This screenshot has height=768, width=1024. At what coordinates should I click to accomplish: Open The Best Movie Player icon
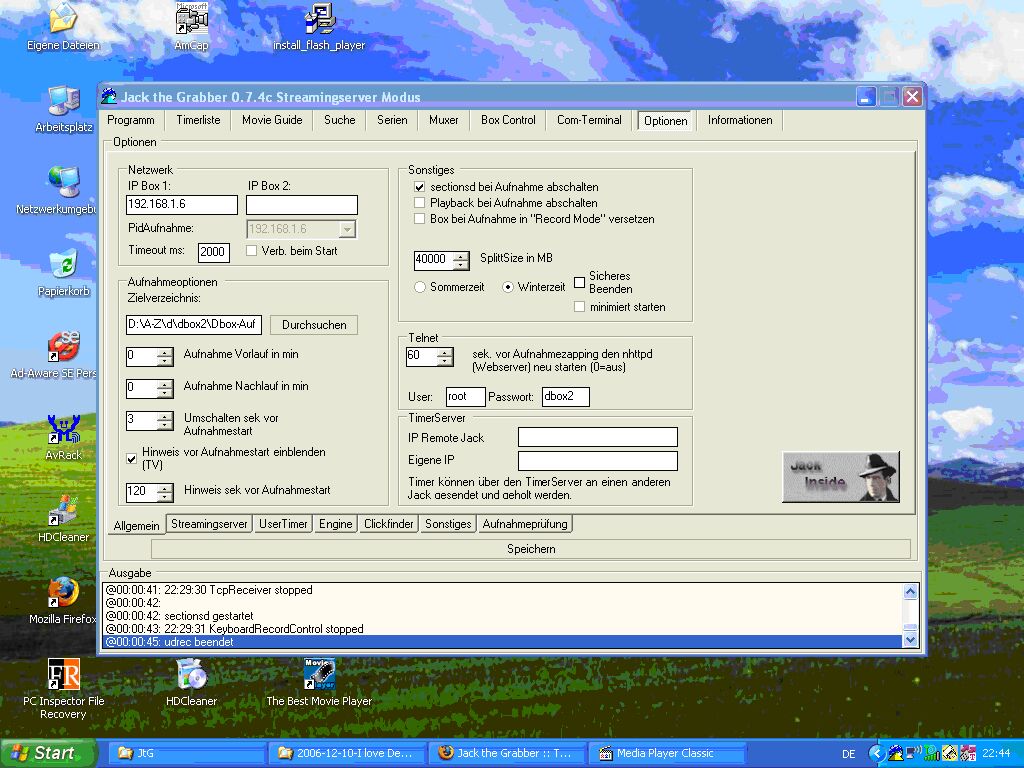pos(318,675)
